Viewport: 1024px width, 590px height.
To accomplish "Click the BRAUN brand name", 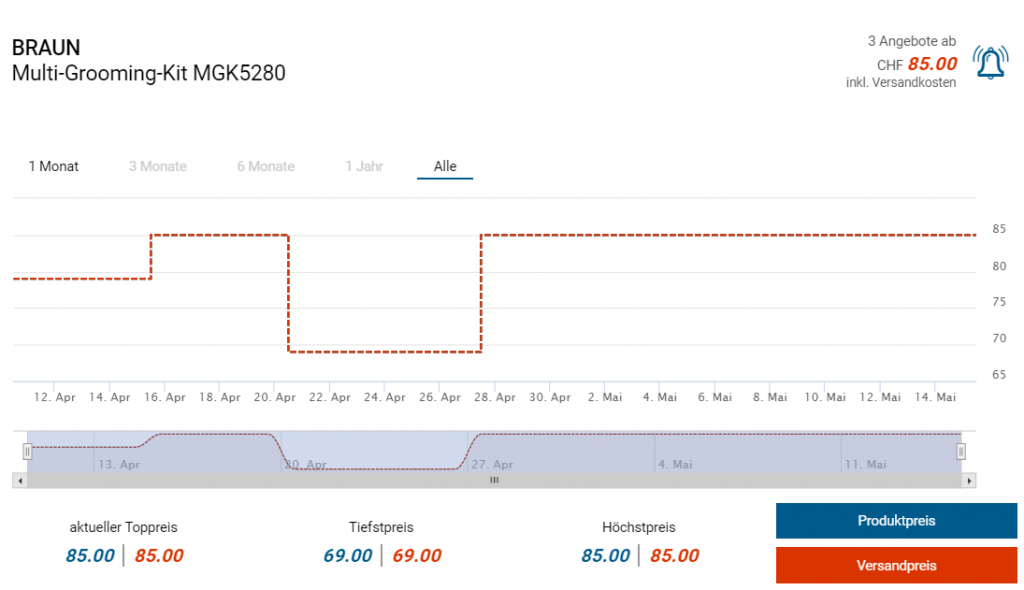I will click(46, 48).
